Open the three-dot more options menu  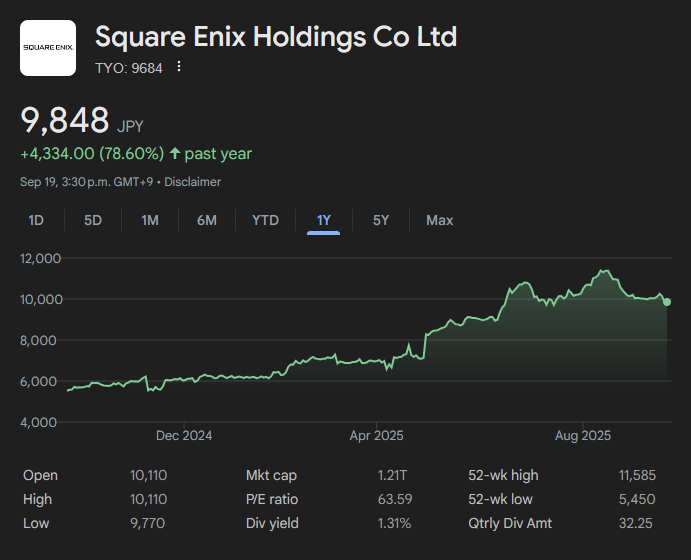coord(178,67)
